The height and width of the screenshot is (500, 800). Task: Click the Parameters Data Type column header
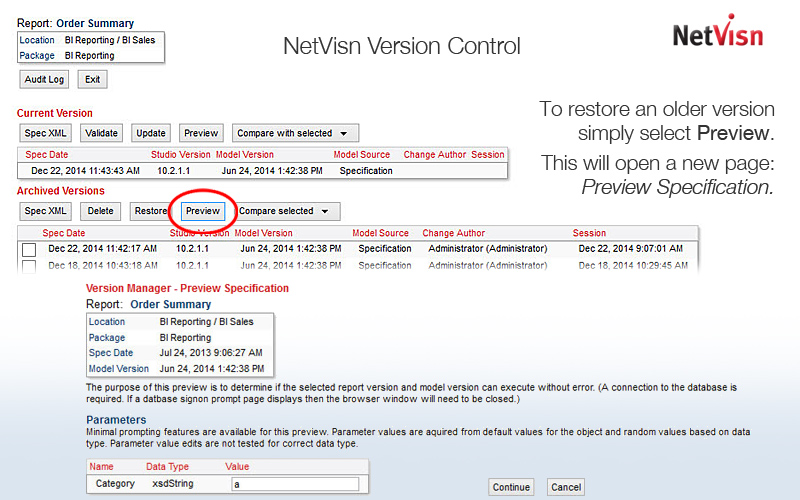point(167,467)
